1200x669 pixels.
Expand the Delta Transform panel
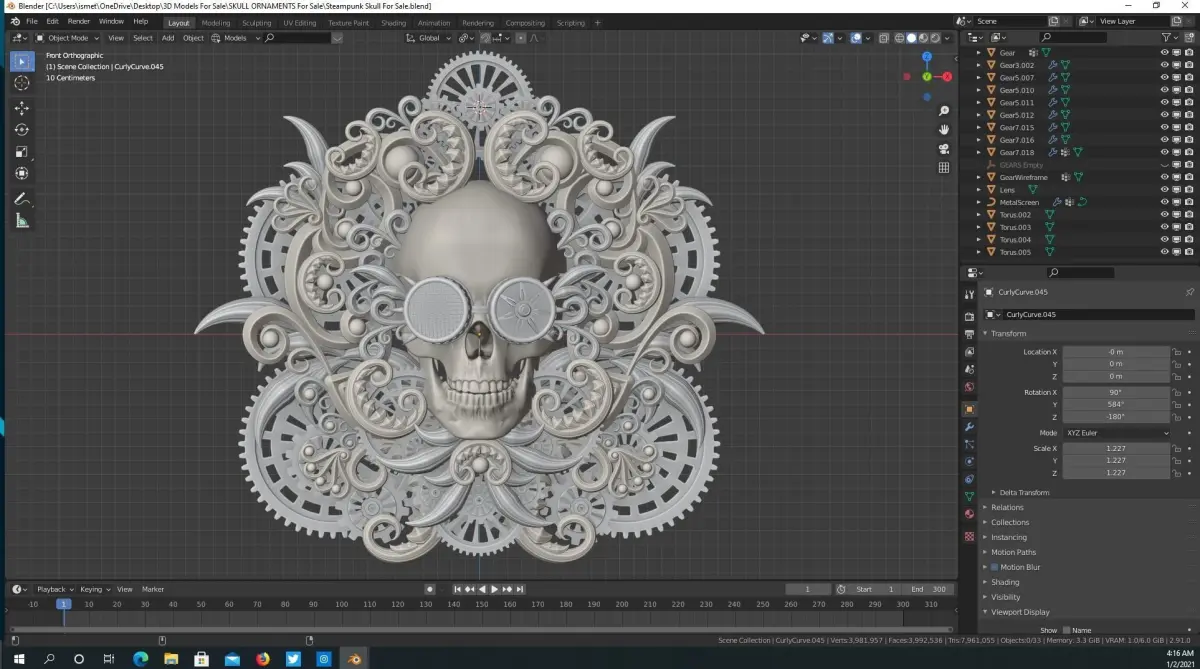pos(1023,492)
